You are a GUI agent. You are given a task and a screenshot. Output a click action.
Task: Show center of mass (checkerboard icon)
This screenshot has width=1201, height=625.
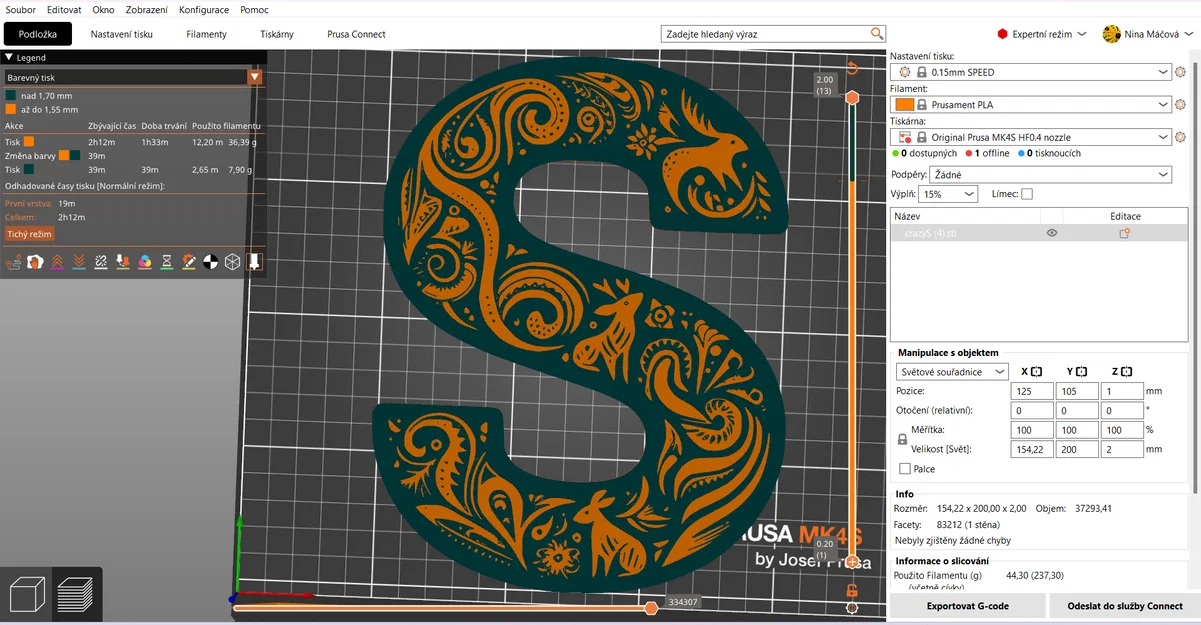tap(210, 262)
